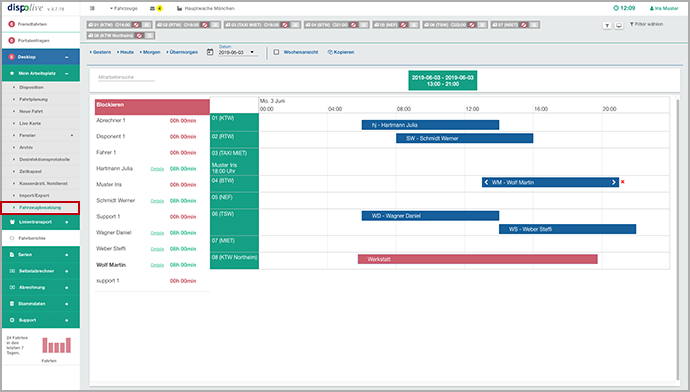Open the calendar icon beside Datum
The height and width of the screenshot is (392, 690).
210,52
